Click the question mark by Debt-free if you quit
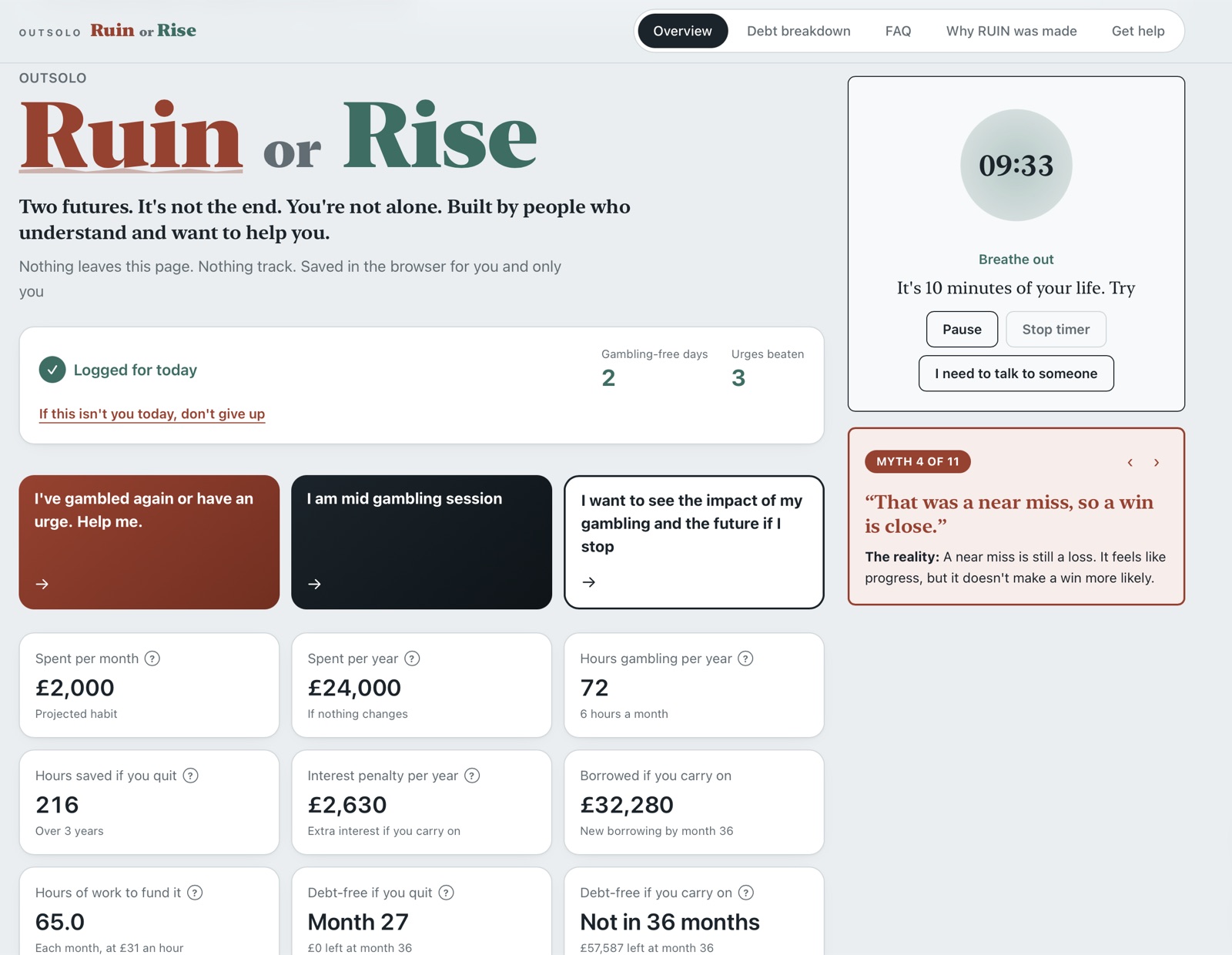 pyautogui.click(x=447, y=893)
